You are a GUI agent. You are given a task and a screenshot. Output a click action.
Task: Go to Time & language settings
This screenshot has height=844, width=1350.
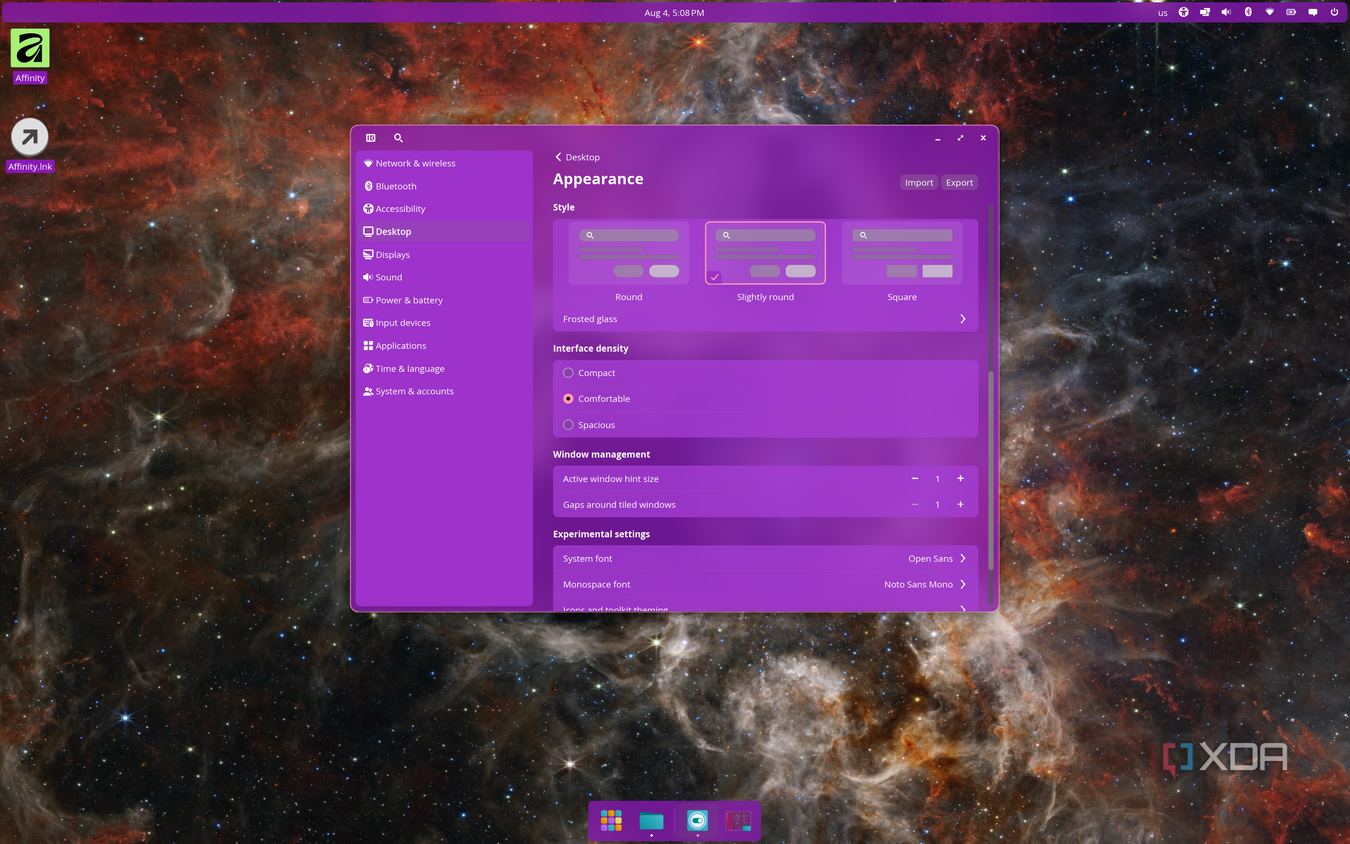point(444,368)
